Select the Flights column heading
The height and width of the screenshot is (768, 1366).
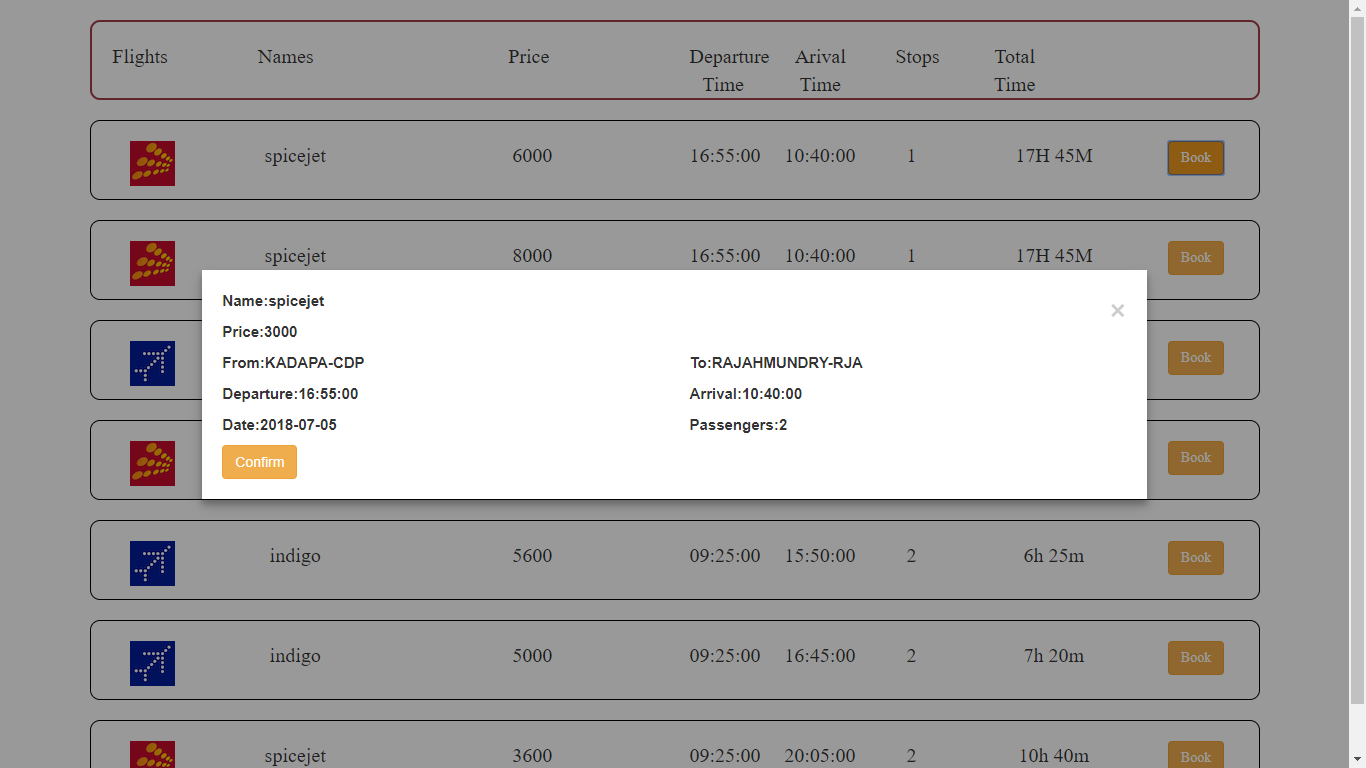pos(139,57)
